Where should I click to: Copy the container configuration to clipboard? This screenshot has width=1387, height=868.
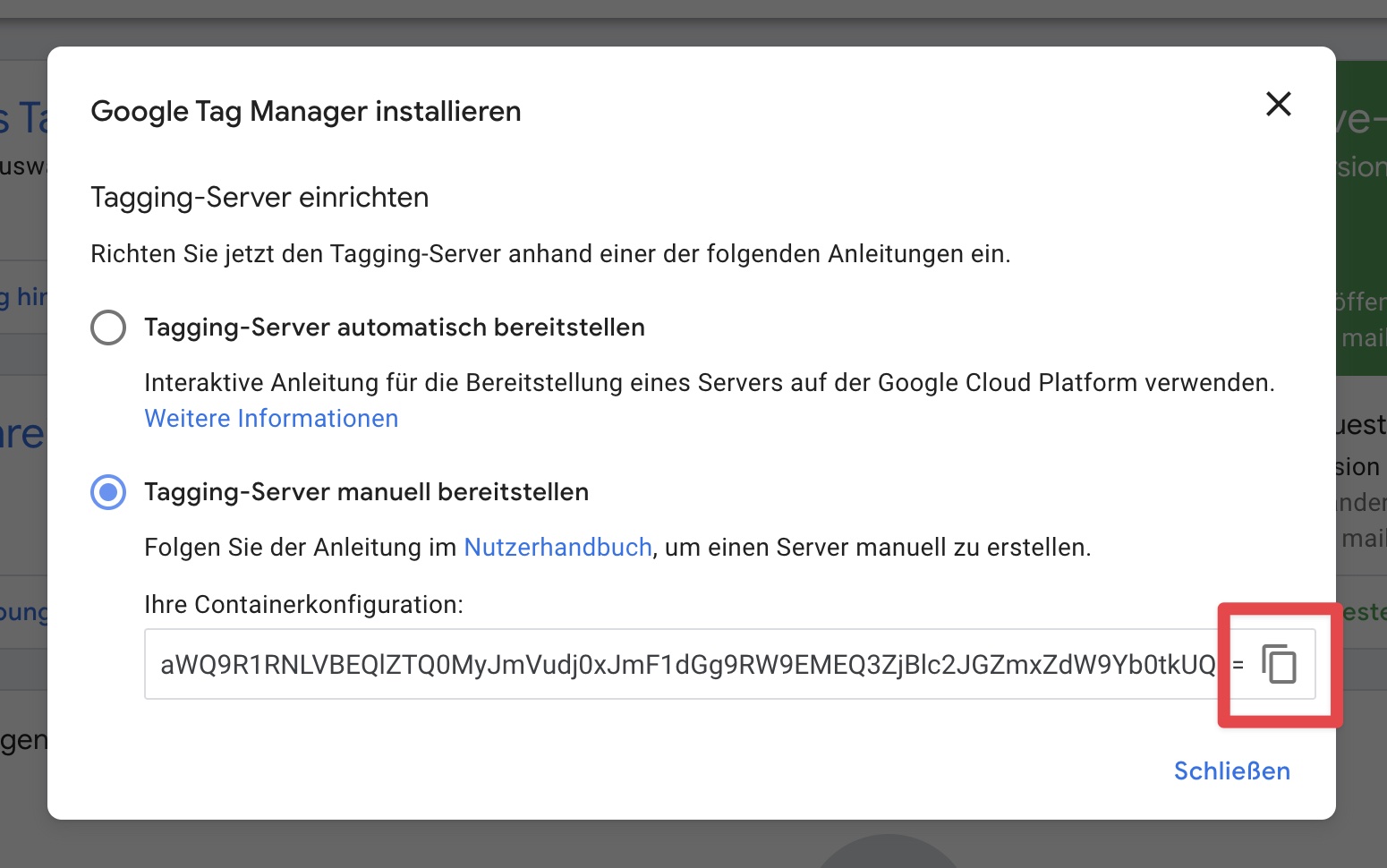click(x=1279, y=664)
